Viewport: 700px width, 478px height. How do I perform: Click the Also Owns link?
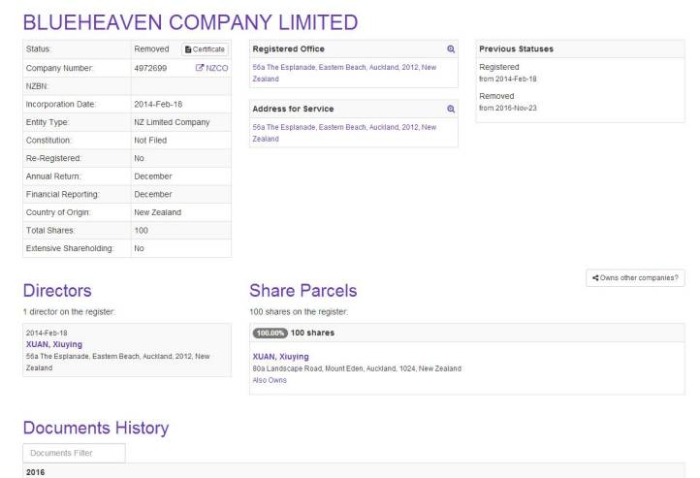270,380
